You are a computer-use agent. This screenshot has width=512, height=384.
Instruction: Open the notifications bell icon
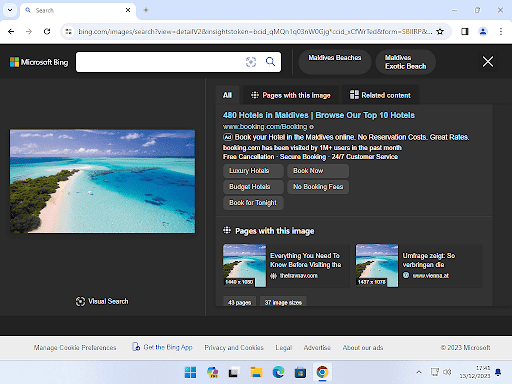click(x=498, y=372)
